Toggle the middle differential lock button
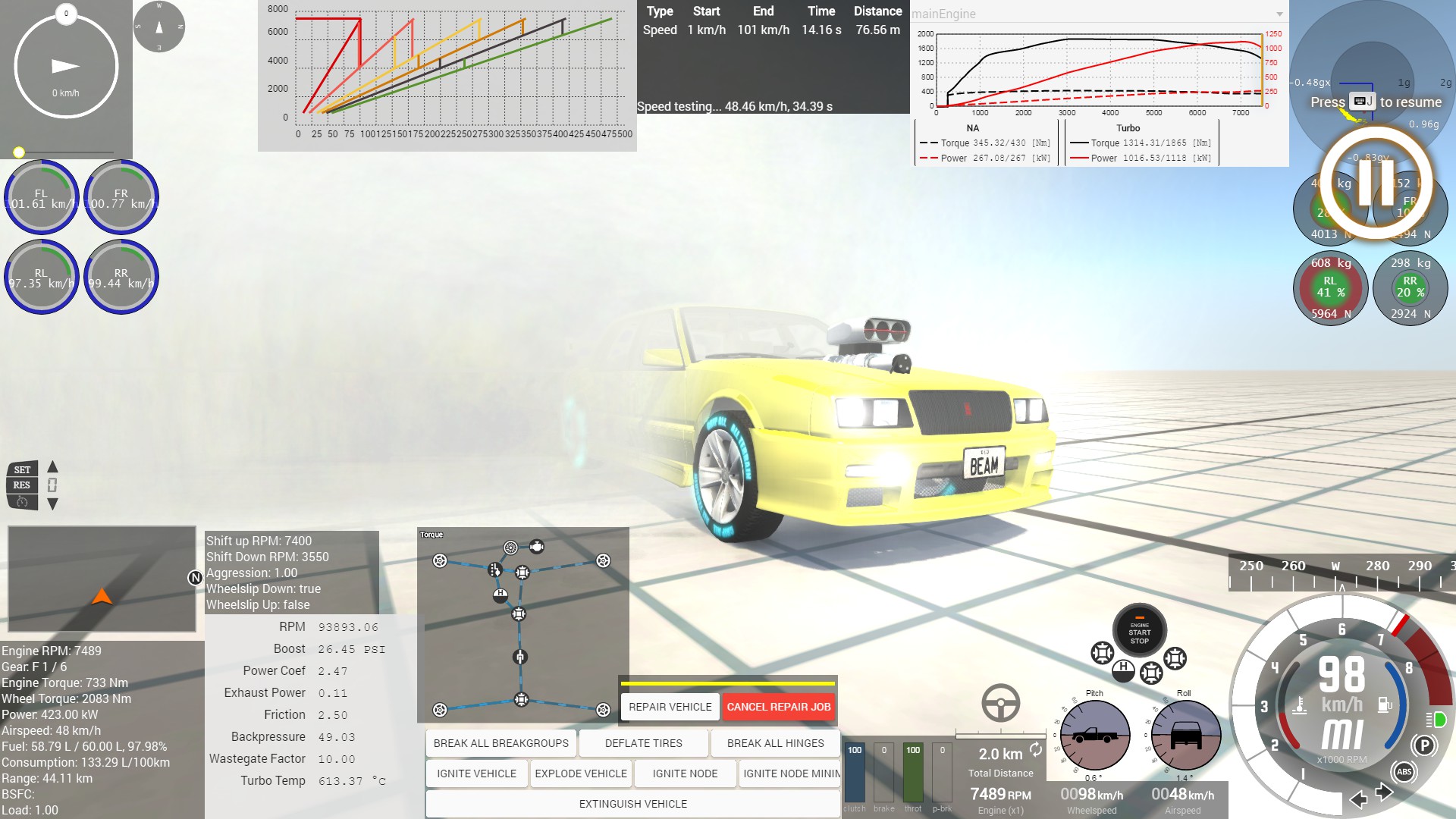Screen dimensions: 1456x819 coord(1150,673)
